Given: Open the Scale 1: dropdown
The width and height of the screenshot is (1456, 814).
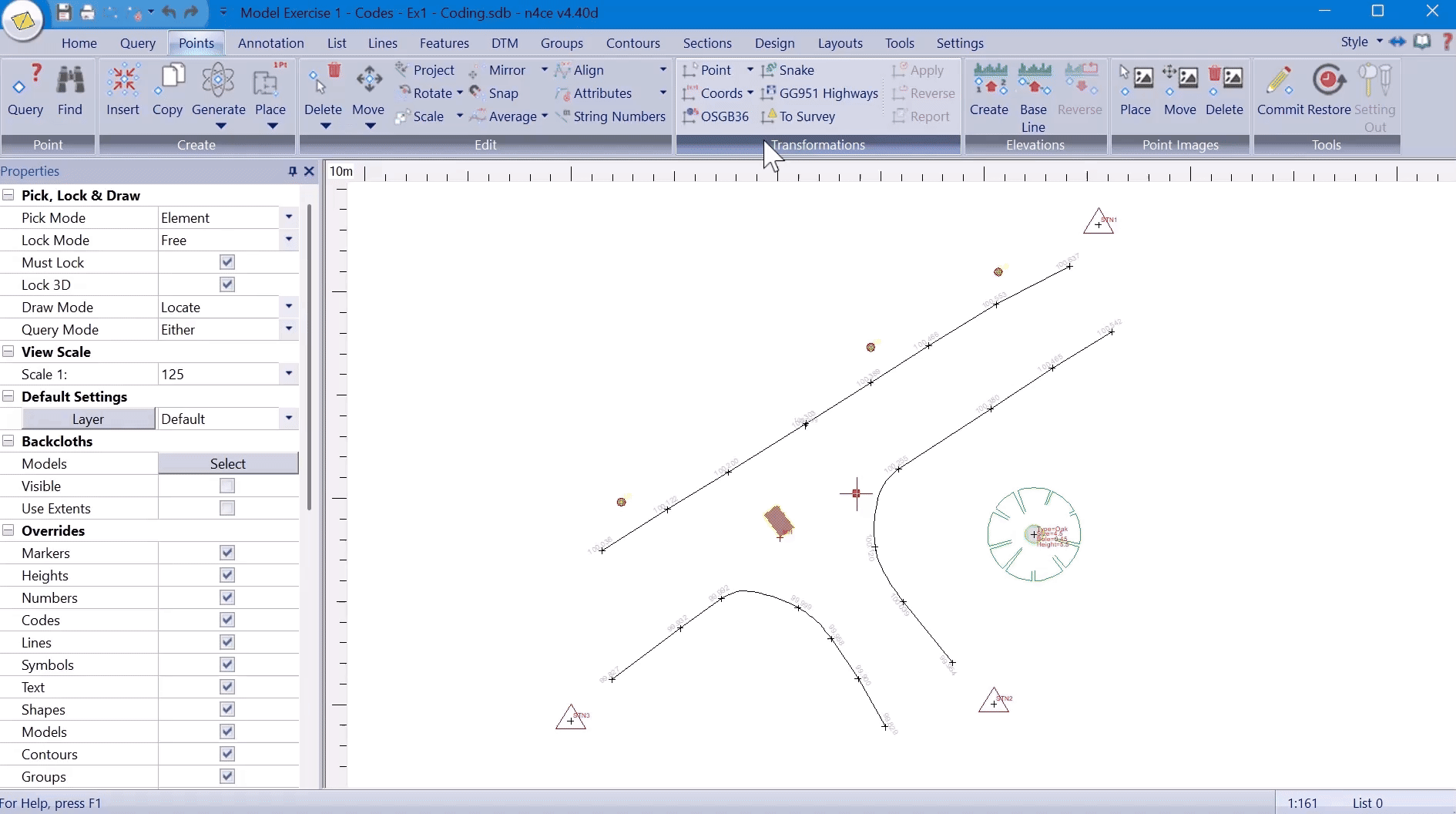Looking at the screenshot, I should 289,375.
